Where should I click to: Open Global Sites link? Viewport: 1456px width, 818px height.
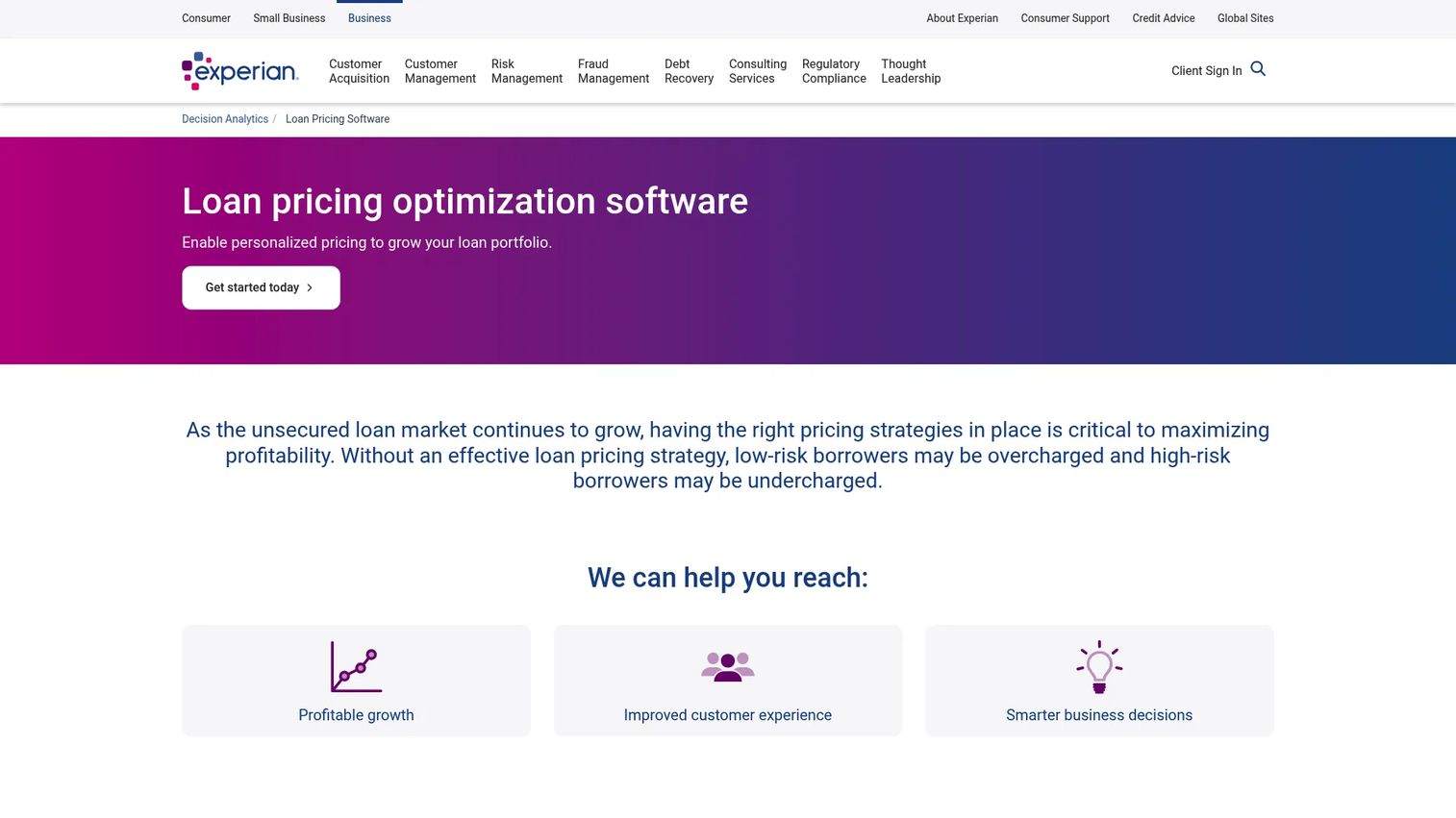pos(1245,18)
